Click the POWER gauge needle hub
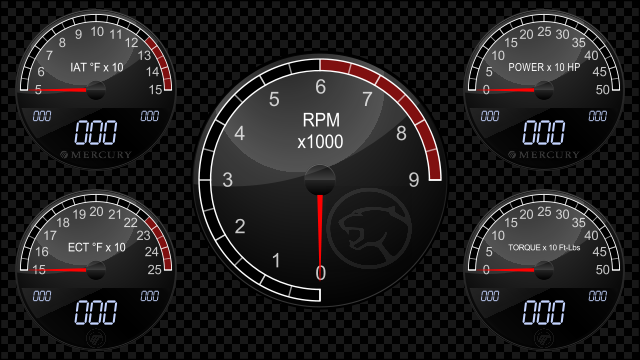Viewport: 640px width, 360px height. pos(544,90)
